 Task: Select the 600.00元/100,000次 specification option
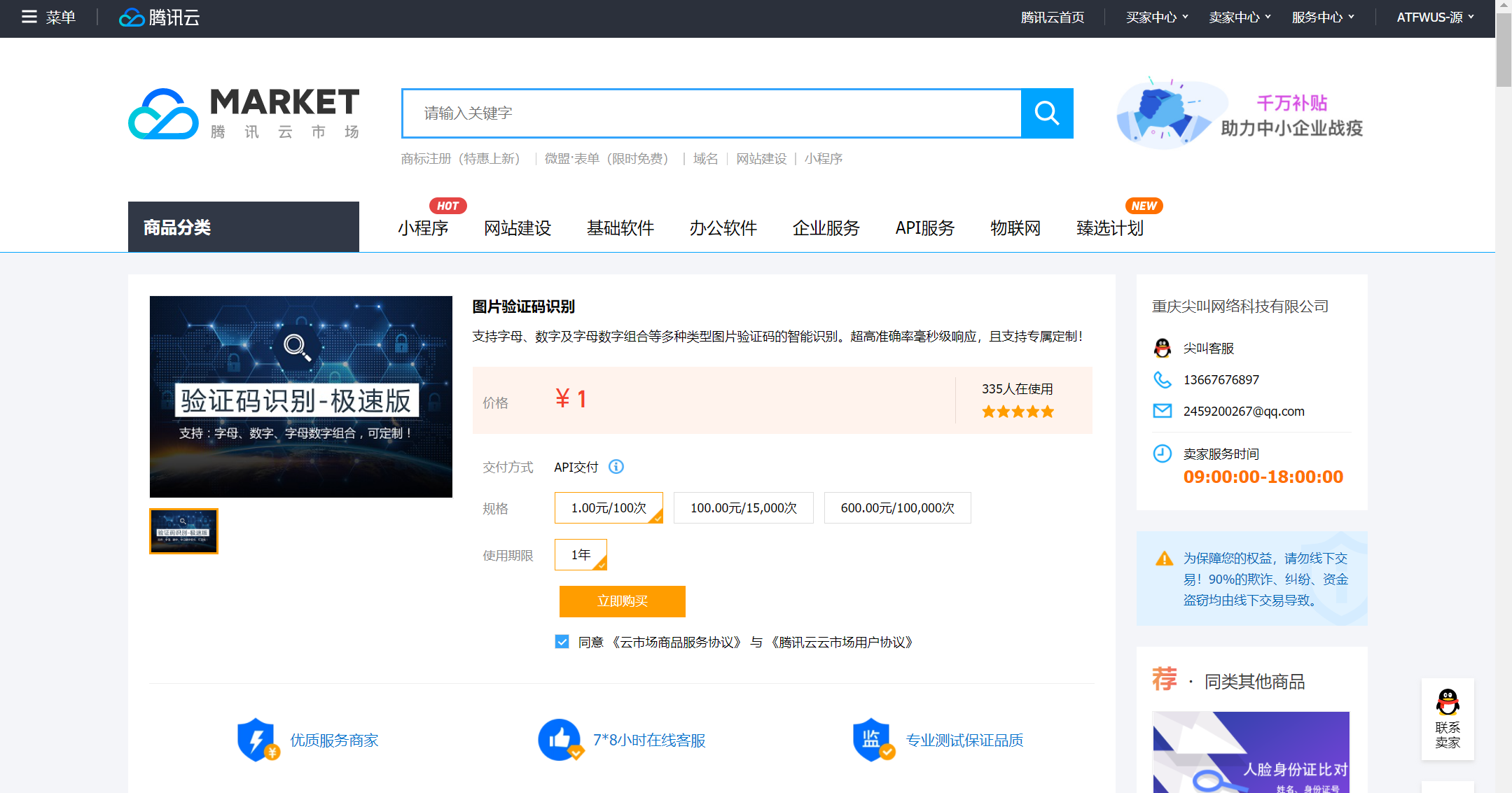coord(896,508)
